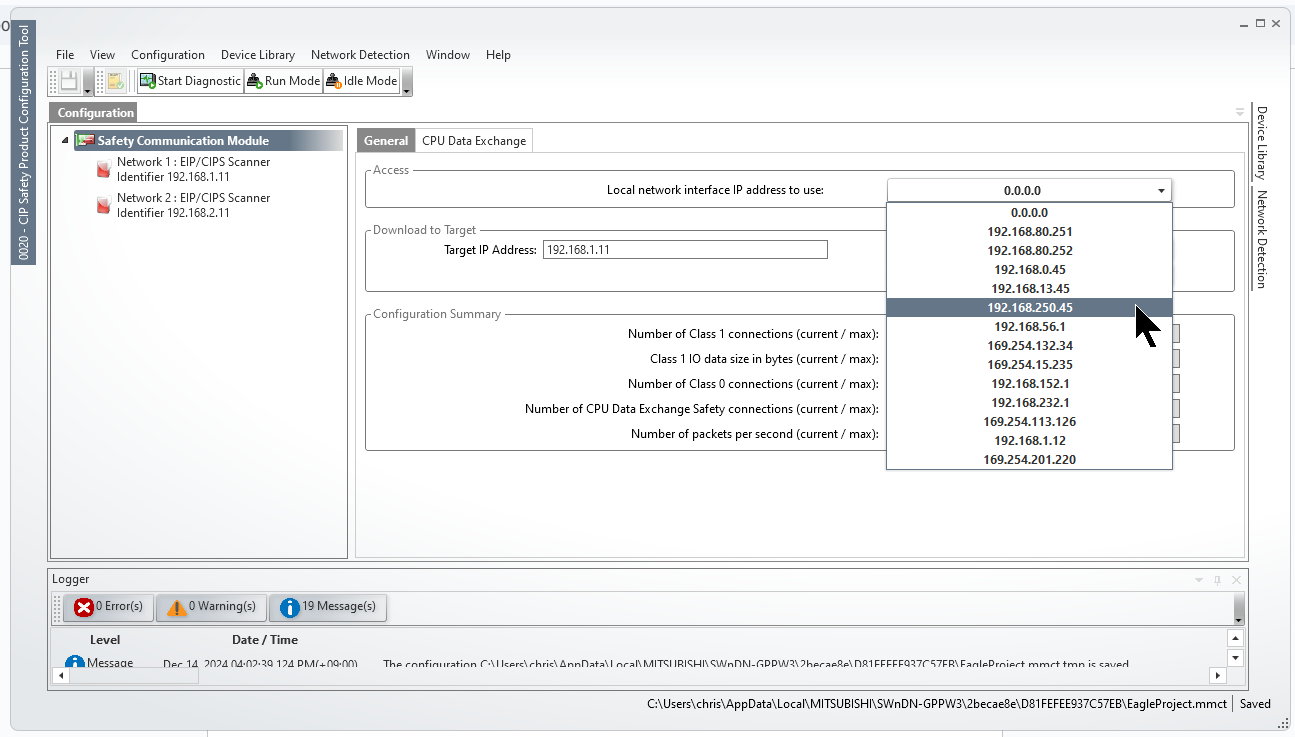Screen dimensions: 1295x737
Task: Click the red Network 1 scanner icon
Action: pyautogui.click(x=103, y=169)
